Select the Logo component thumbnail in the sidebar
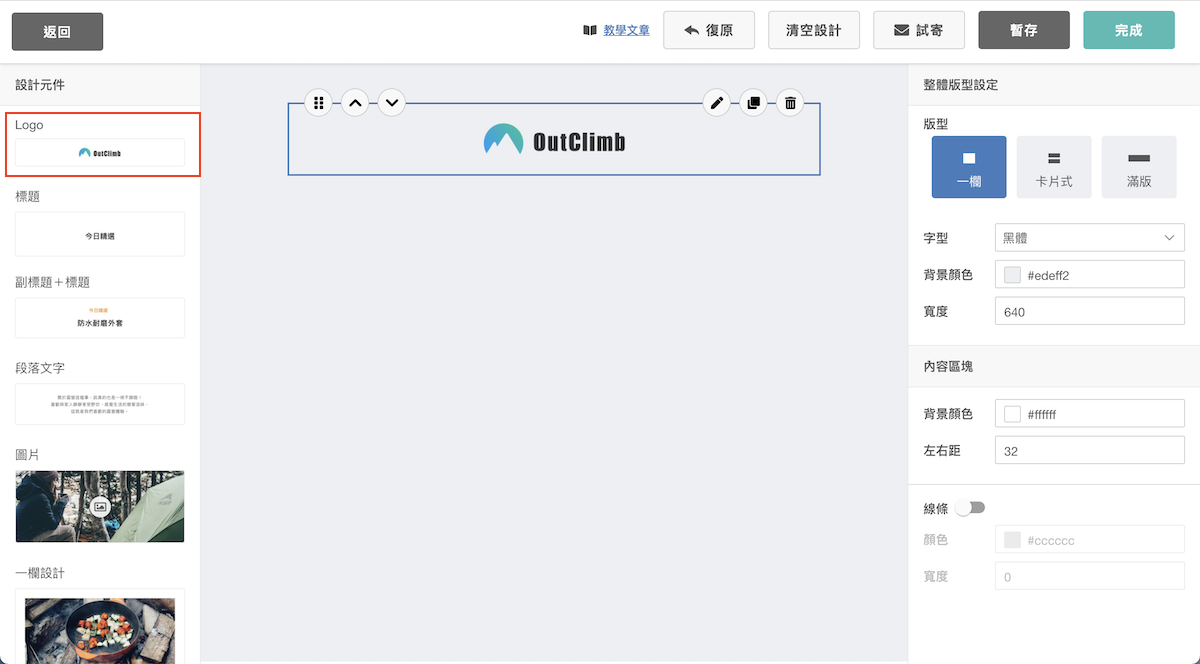Image resolution: width=1200 pixels, height=664 pixels. point(100,153)
